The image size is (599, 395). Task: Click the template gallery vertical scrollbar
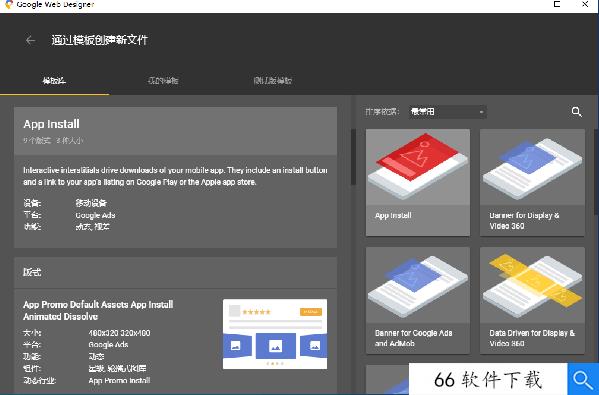point(596,172)
